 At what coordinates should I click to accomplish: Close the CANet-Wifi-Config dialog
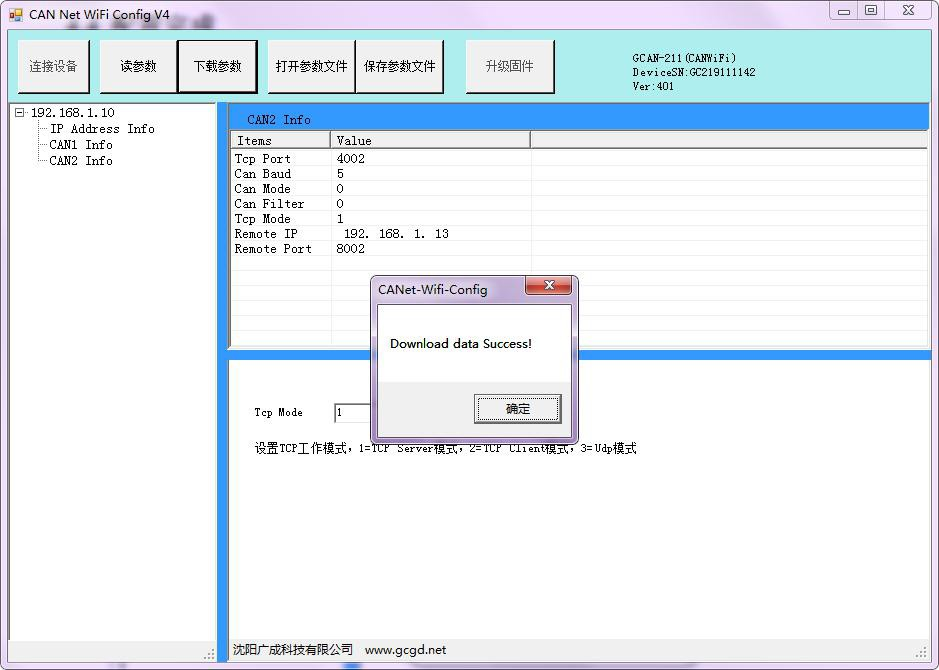click(548, 287)
